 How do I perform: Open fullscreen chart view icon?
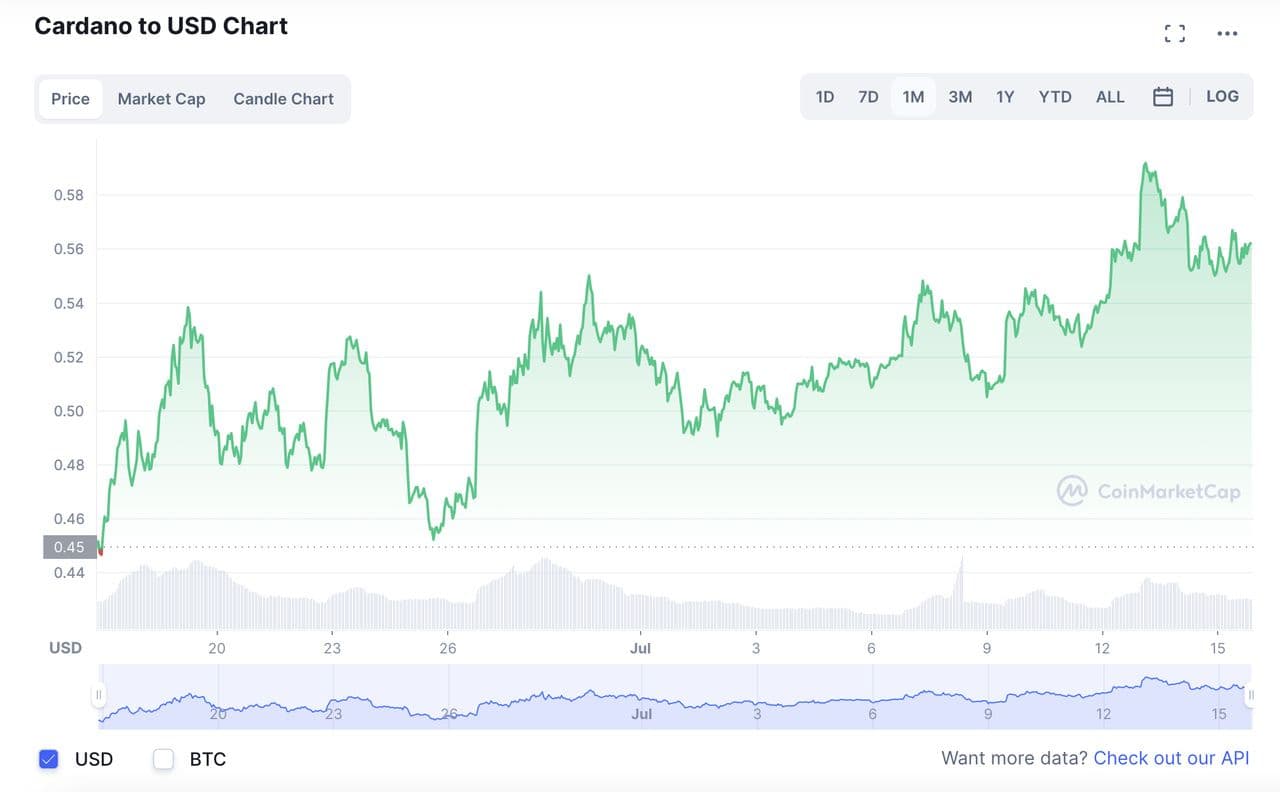click(x=1175, y=34)
